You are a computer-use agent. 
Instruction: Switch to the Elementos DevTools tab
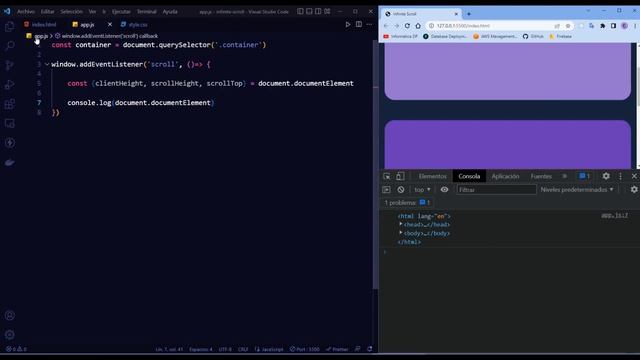432,176
